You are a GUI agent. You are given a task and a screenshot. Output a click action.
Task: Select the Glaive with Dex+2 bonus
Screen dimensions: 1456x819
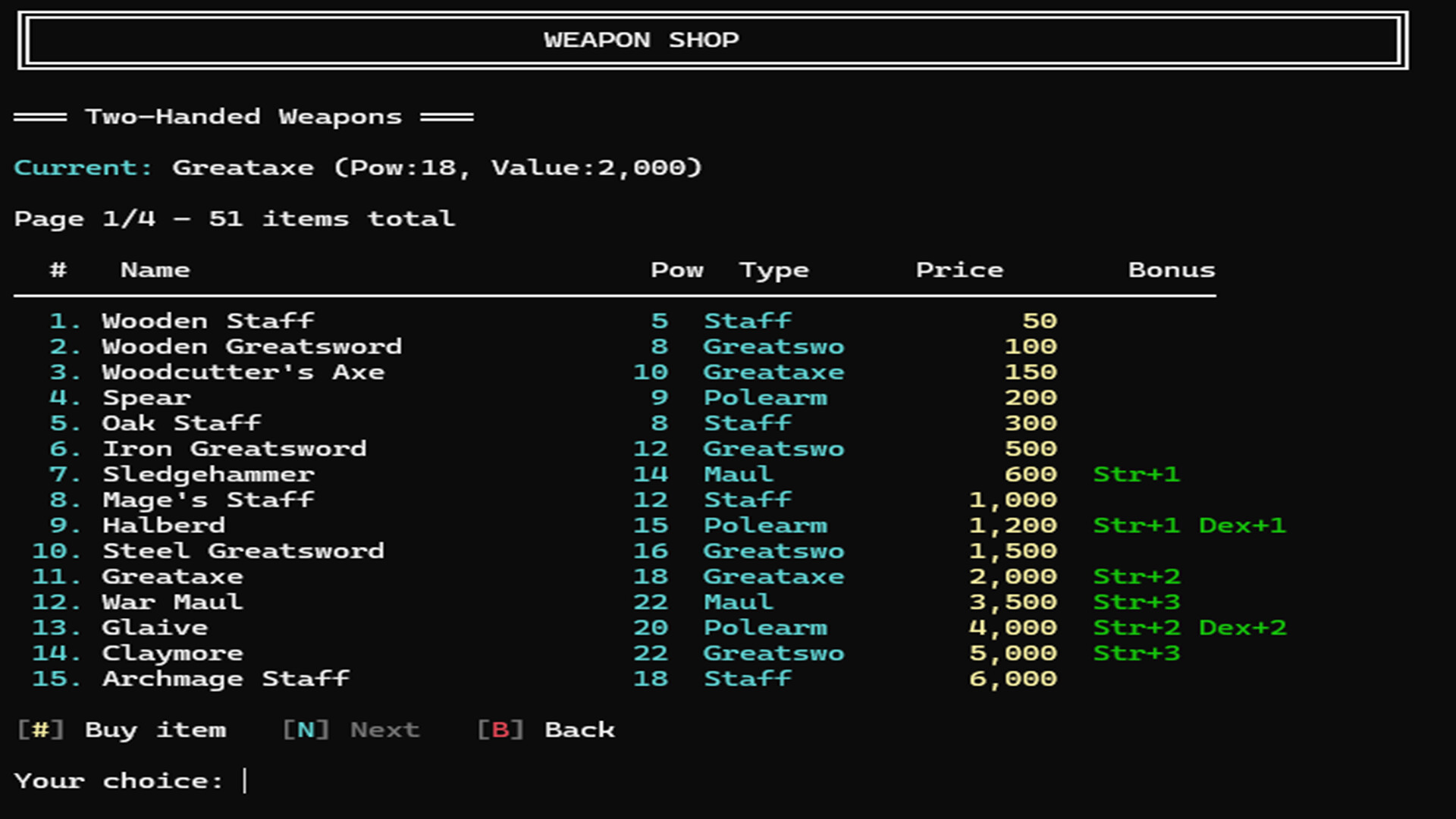point(155,628)
